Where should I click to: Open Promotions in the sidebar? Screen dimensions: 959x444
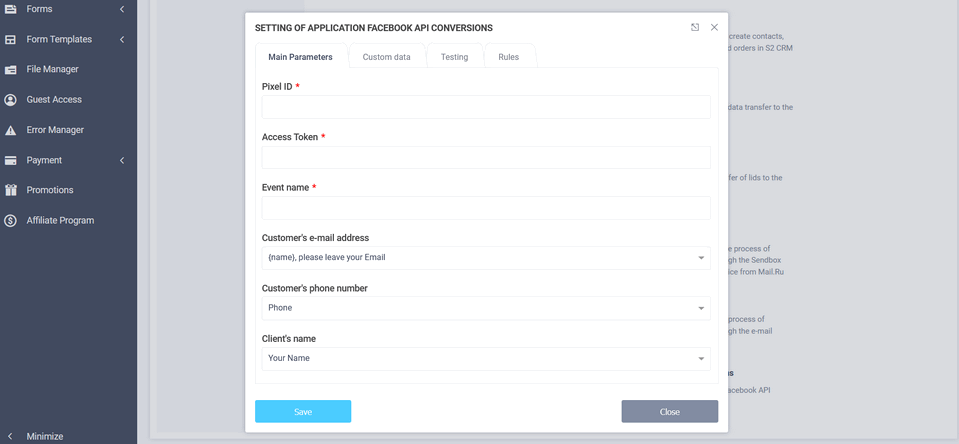point(50,190)
